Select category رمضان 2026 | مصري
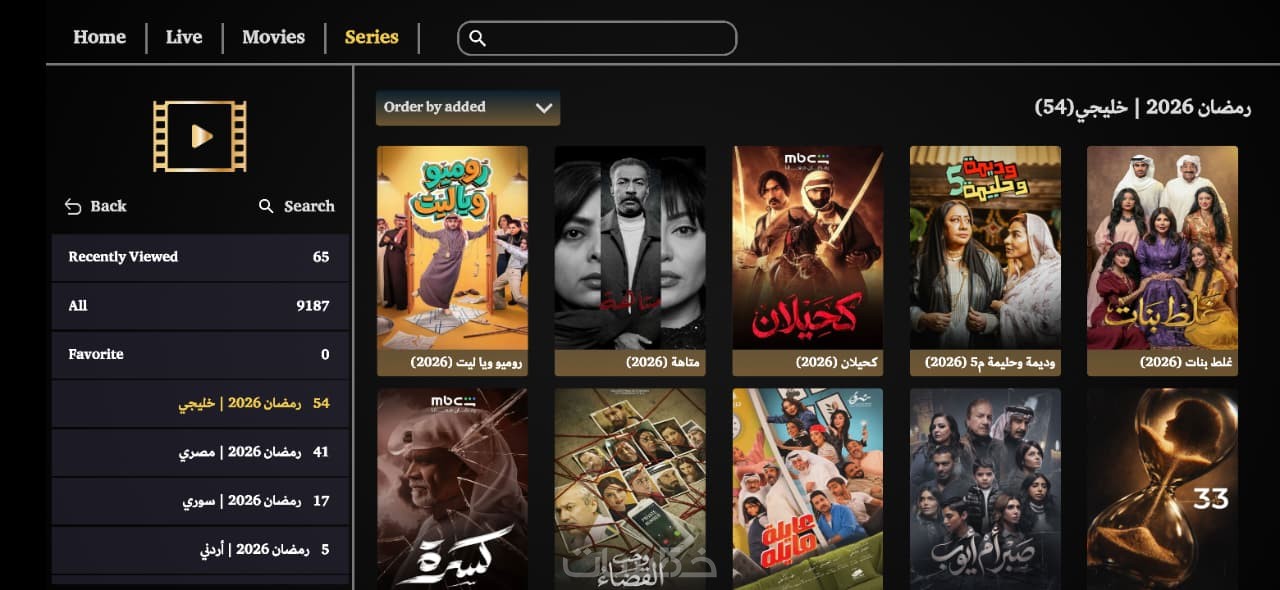The height and width of the screenshot is (590, 1280). (200, 452)
